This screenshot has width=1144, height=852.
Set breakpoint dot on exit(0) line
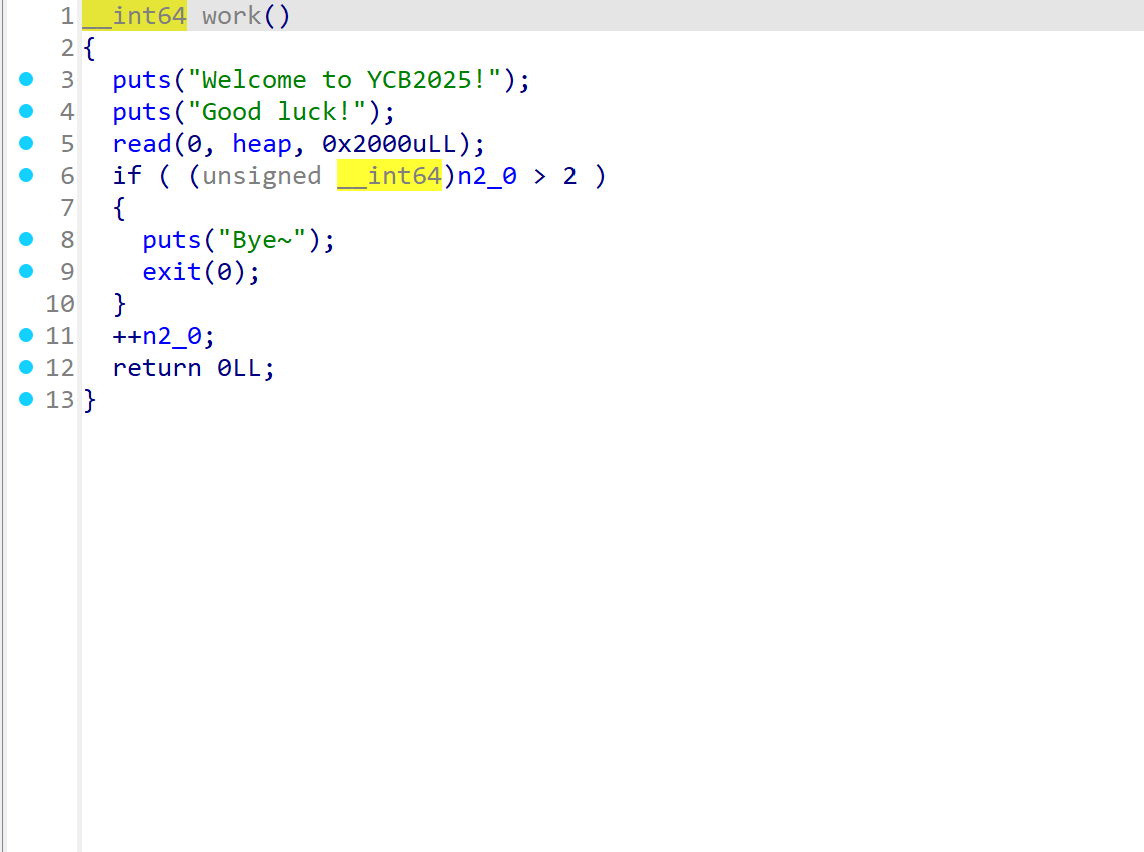coord(26,271)
